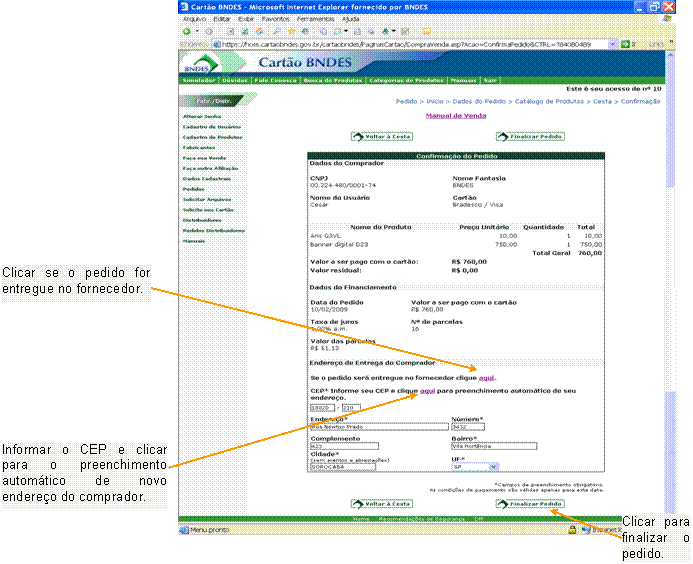This screenshot has height=564, width=693.
Task: Open the Back button history dropdown arrow
Action: [x=197, y=31]
